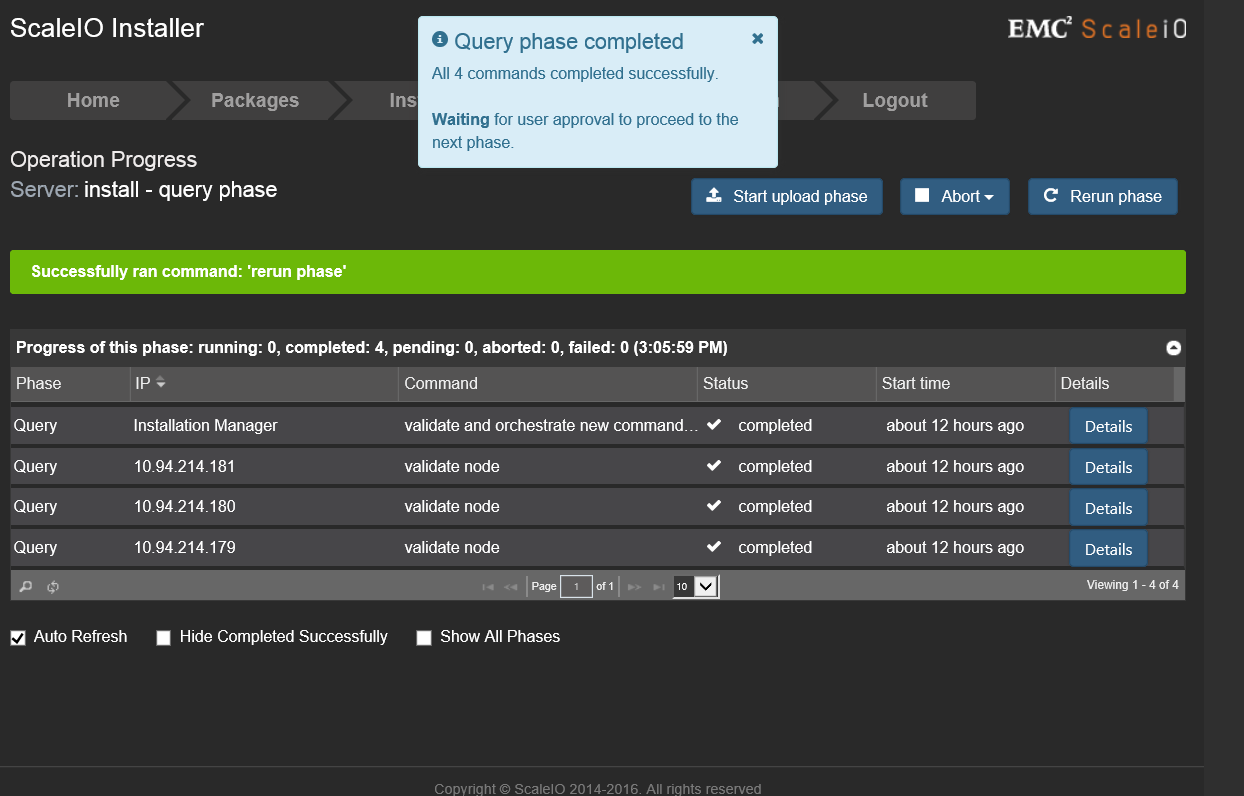Open the rows-per-page dropdown
This screenshot has height=796, width=1244.
pyautogui.click(x=696, y=587)
